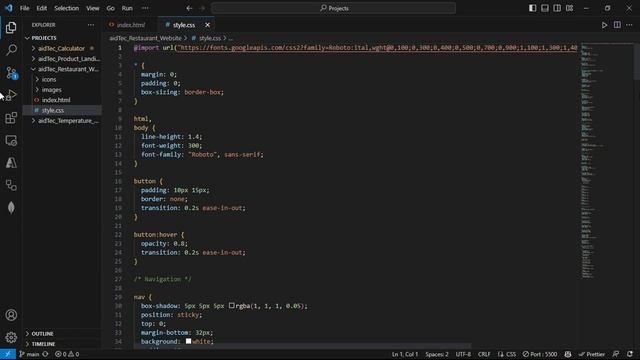Click the run play icon in editor toolbar
The image size is (640, 360).
coord(604,25)
